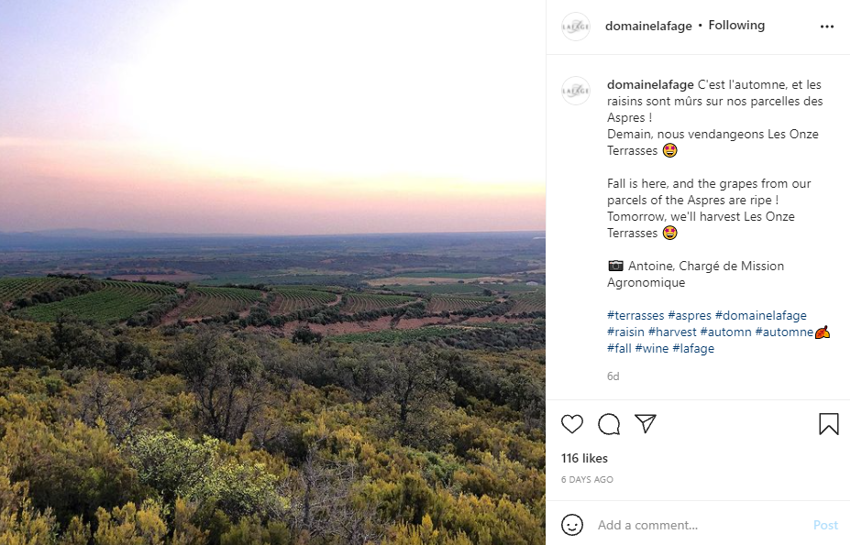Open comments via speech bubble icon
850x545 pixels.
tap(609, 424)
